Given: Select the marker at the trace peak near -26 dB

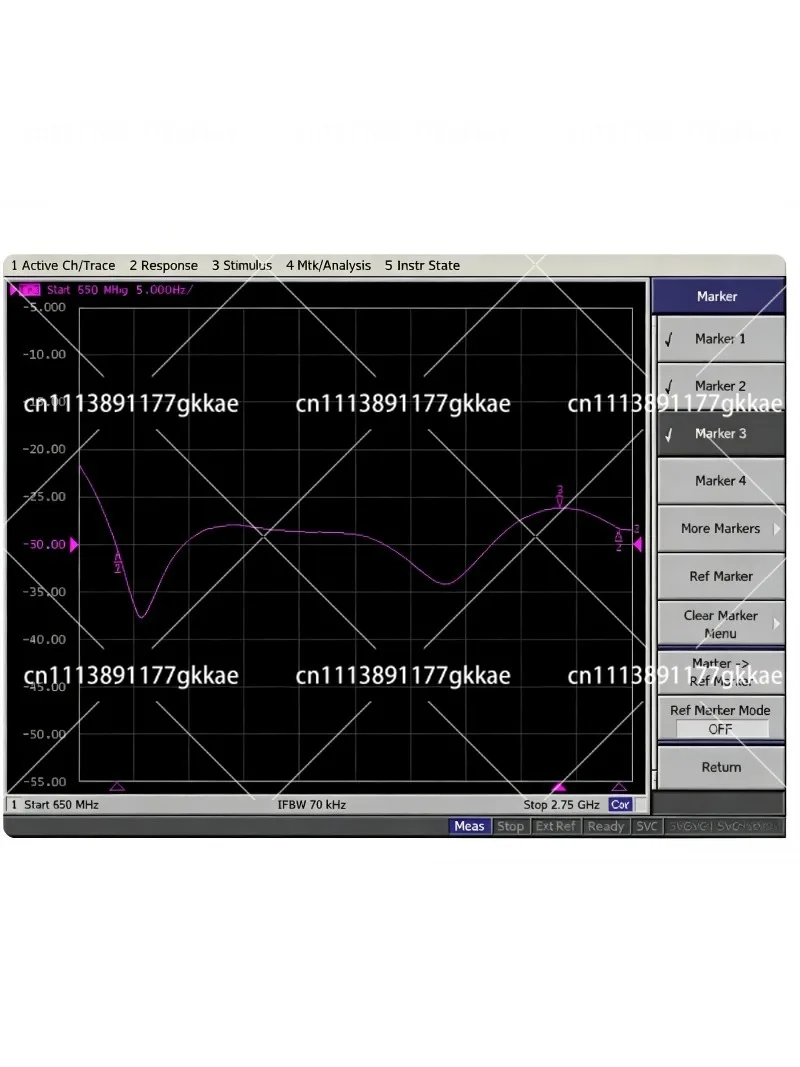Looking at the screenshot, I should (x=560, y=497).
